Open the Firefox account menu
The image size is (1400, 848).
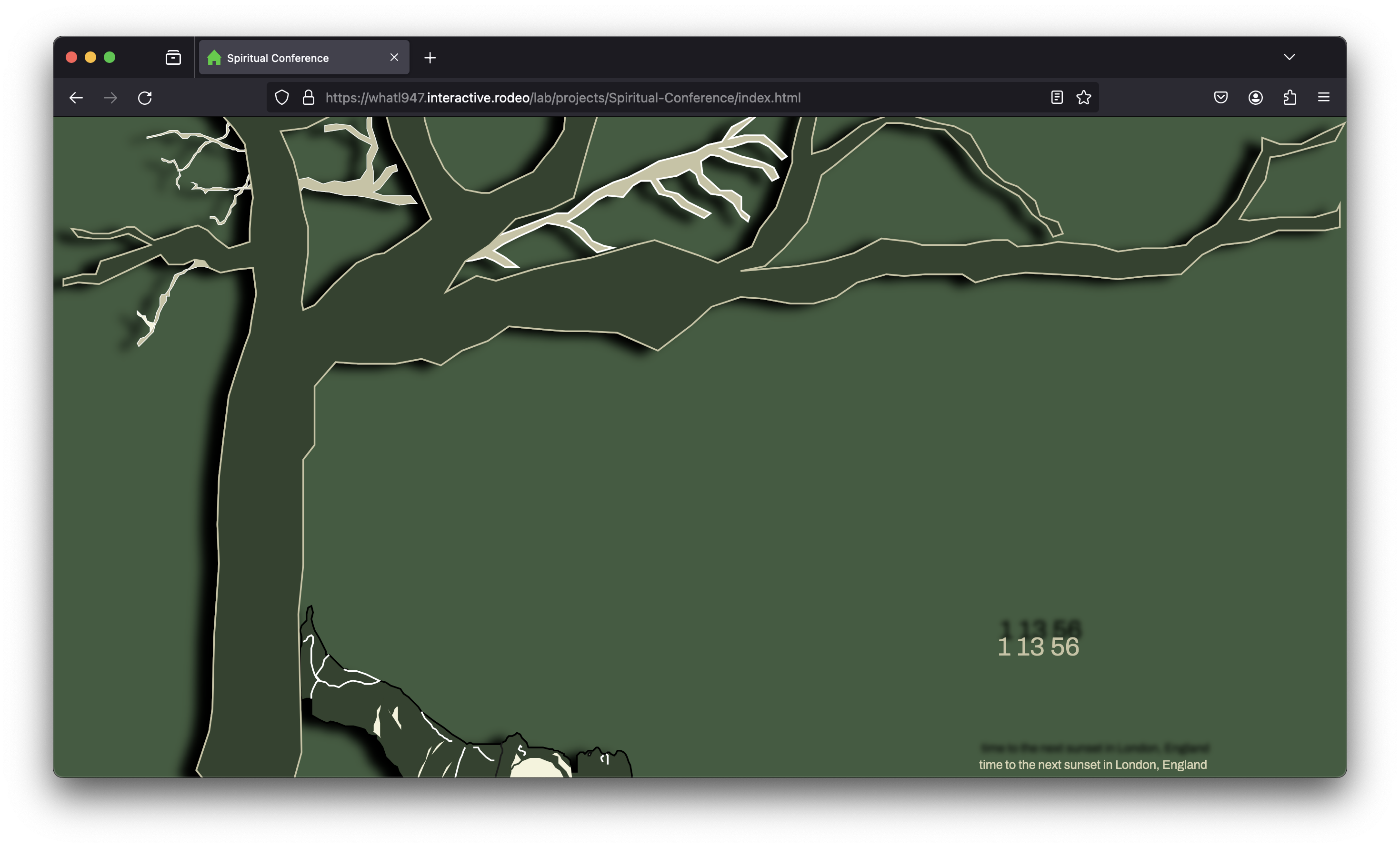tap(1256, 98)
